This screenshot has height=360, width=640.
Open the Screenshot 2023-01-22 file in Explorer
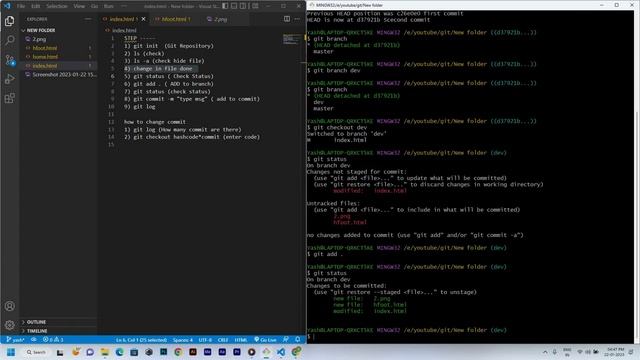pyautogui.click(x=58, y=75)
